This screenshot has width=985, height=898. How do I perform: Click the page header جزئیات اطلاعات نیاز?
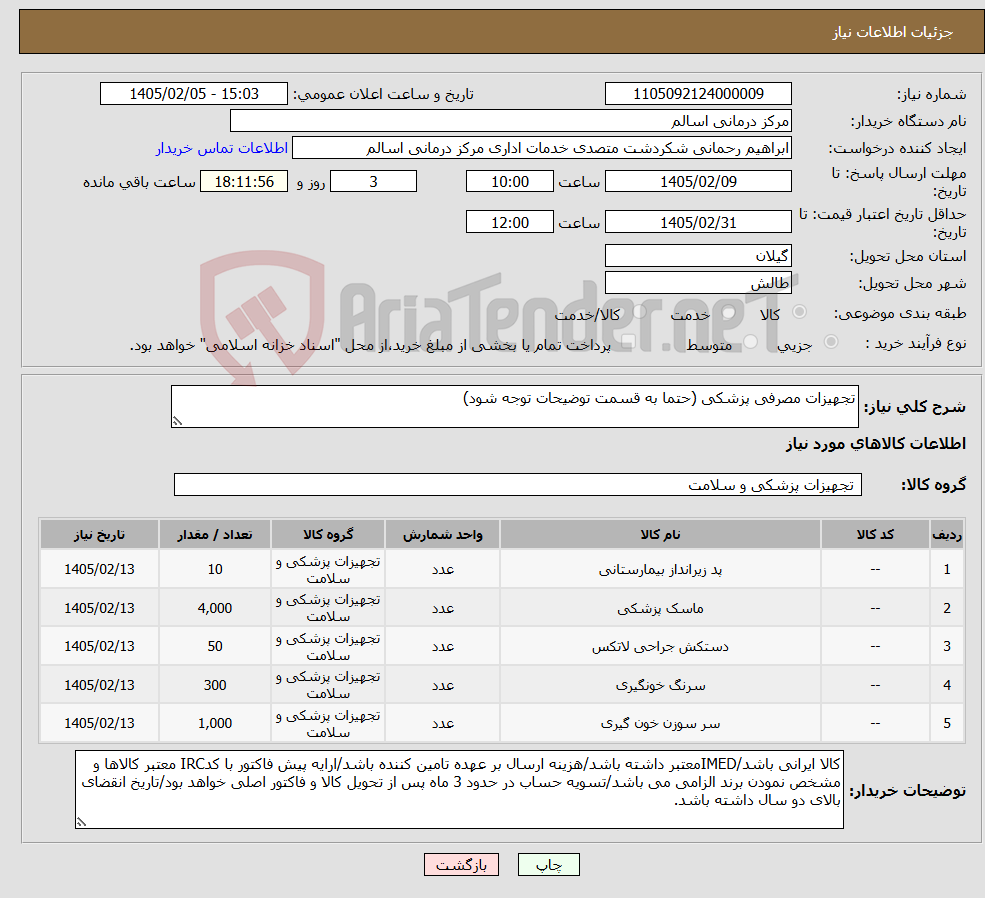(x=893, y=32)
